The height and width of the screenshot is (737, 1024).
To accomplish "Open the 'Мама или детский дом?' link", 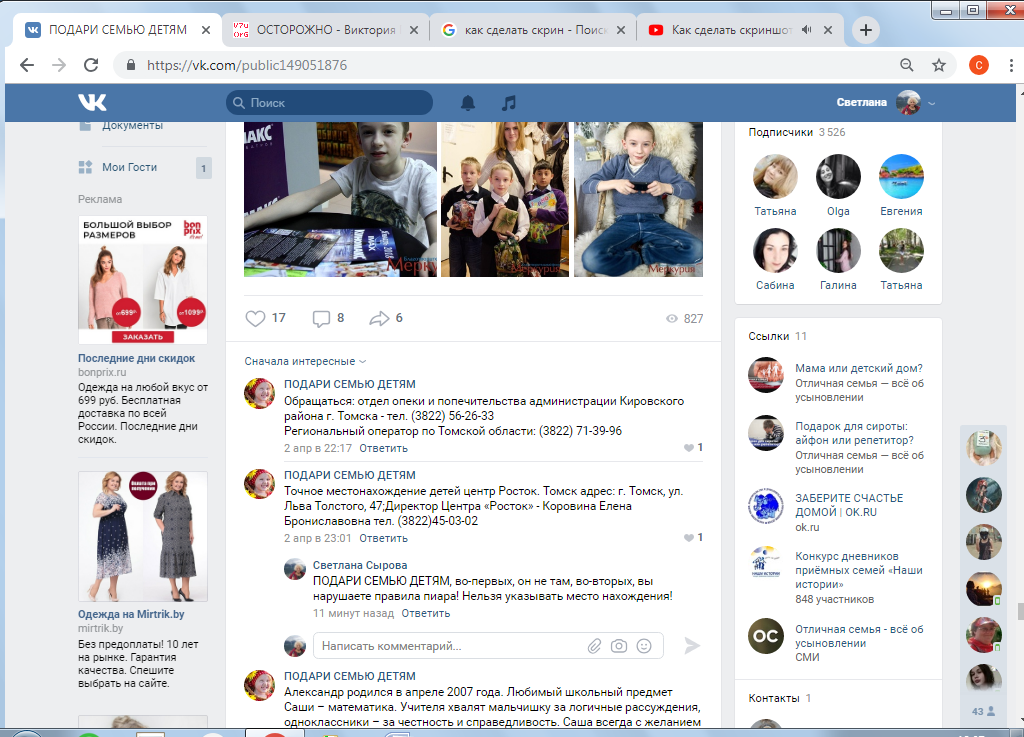I will pyautogui.click(x=858, y=368).
